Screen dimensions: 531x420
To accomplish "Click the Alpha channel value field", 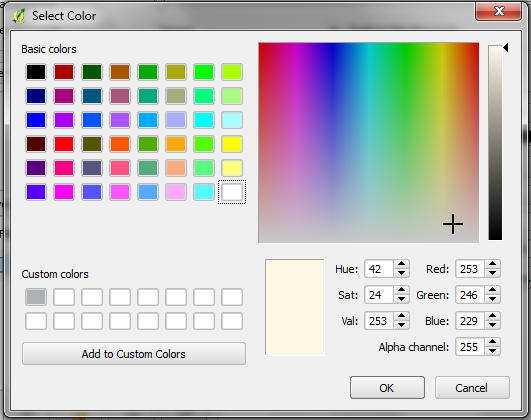I will (x=470, y=347).
